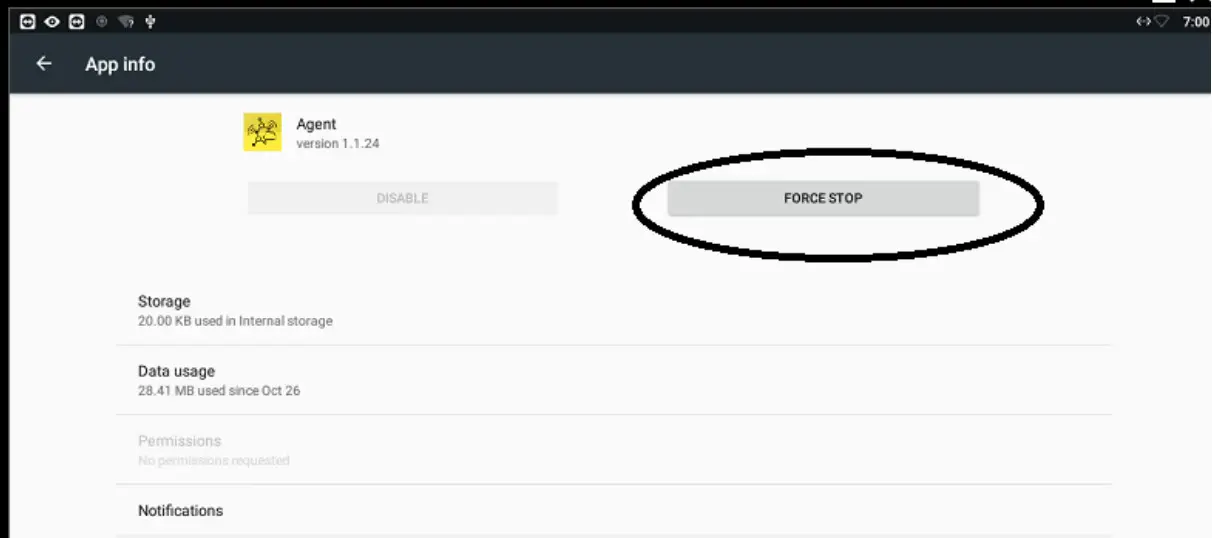This screenshot has width=1212, height=538.
Task: Tap the Ethernet arrows icon near clock
Action: tap(1143, 22)
